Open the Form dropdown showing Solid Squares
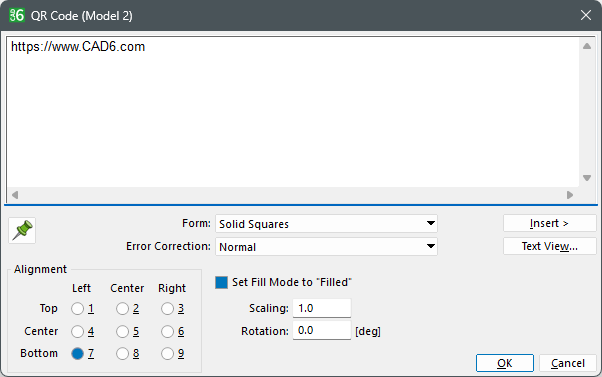 [326, 224]
